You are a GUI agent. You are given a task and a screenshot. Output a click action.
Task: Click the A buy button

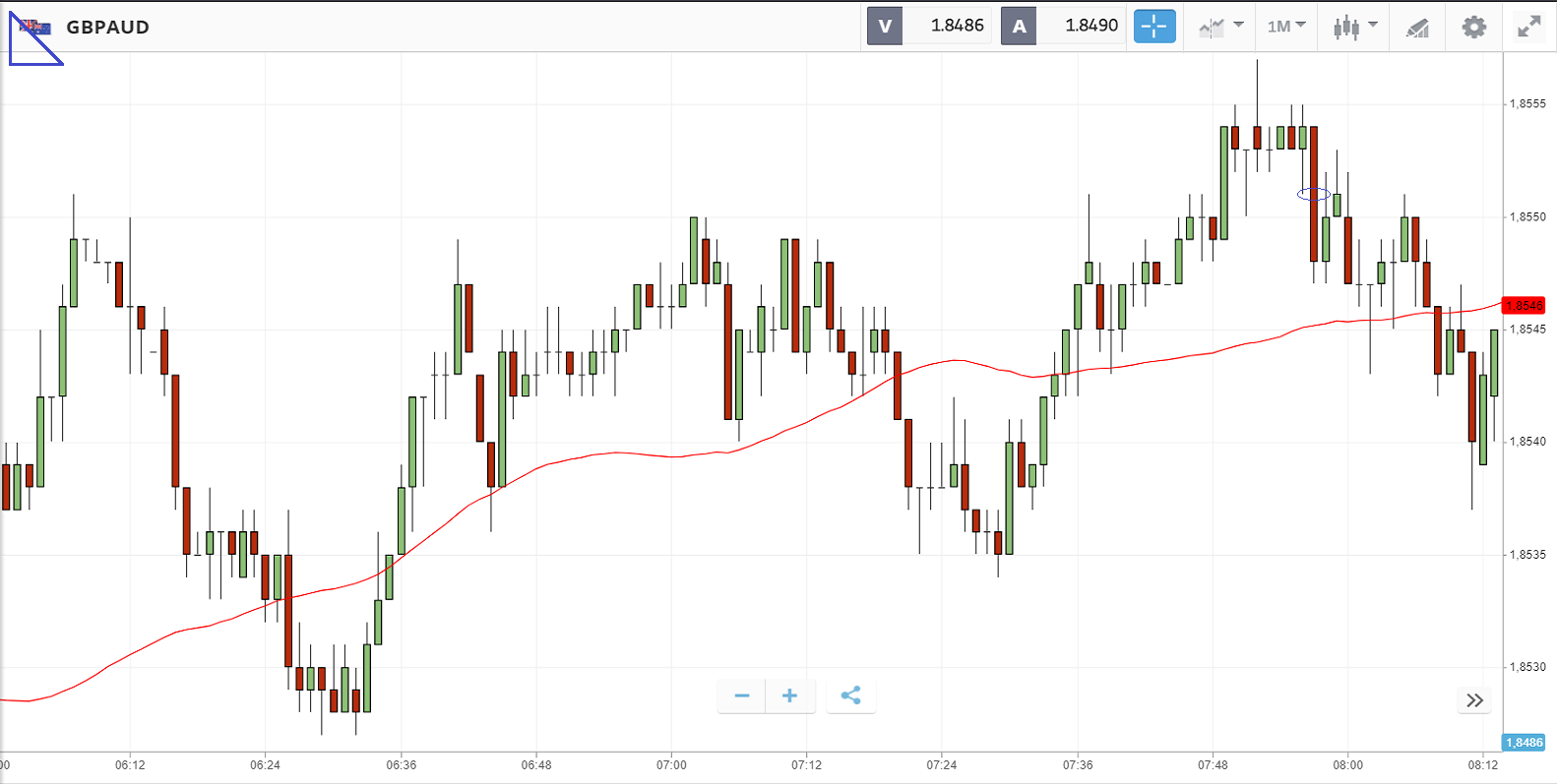[x=1019, y=27]
